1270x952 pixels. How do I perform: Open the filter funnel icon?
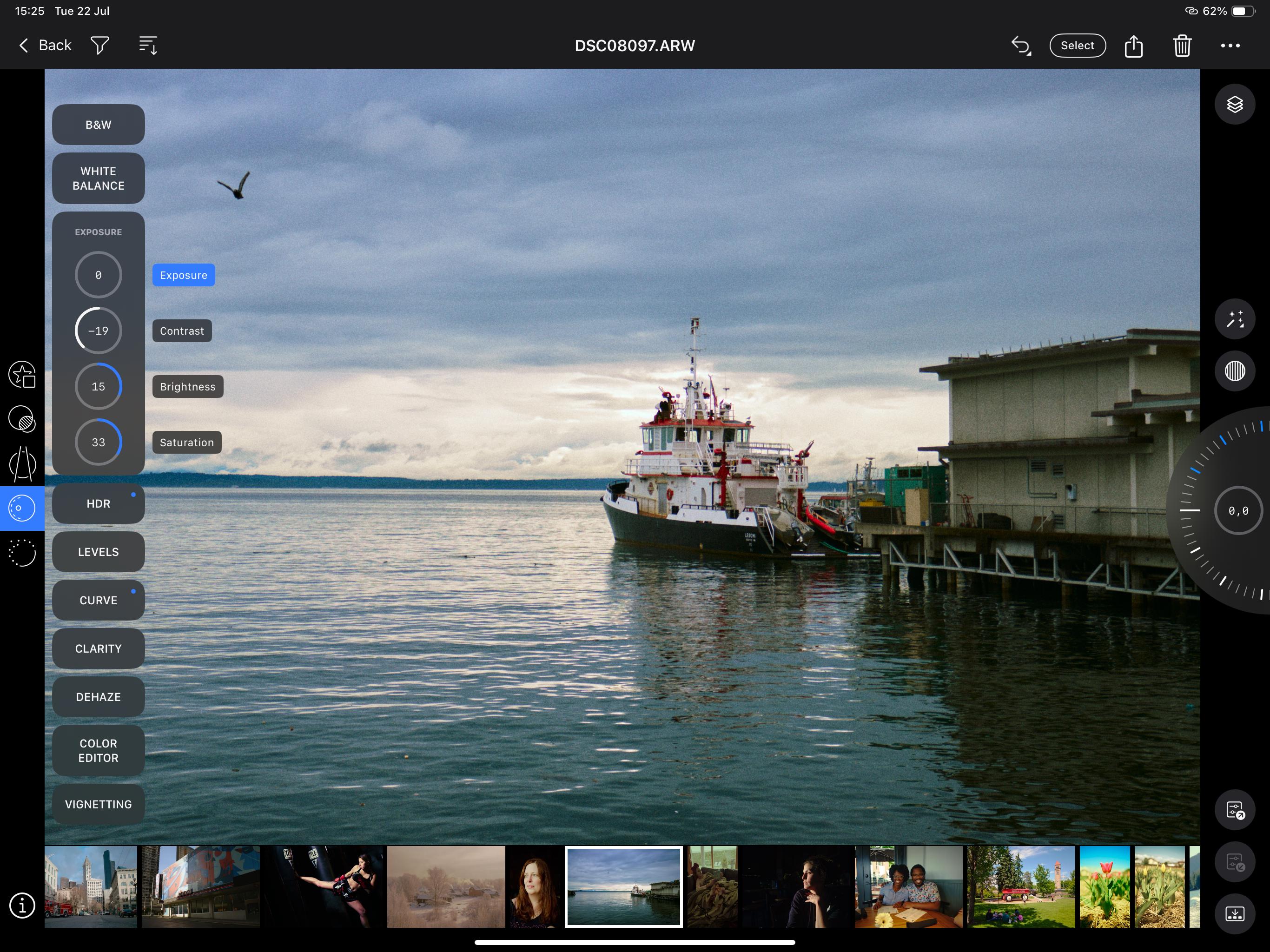point(100,46)
